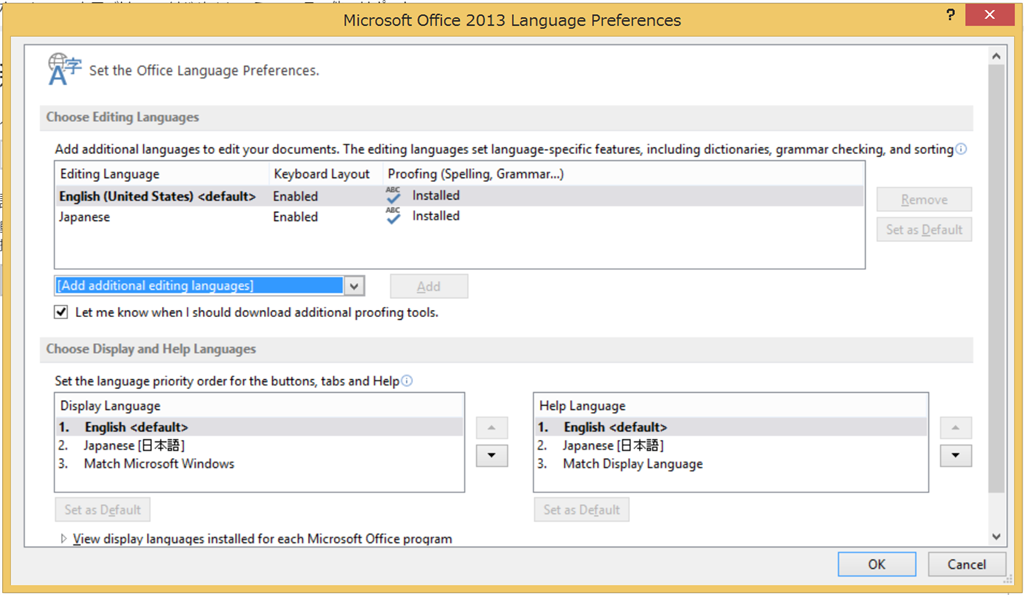Click Enabled keyboard layout for English
The width and height of the screenshot is (1024, 595).
[x=295, y=197]
